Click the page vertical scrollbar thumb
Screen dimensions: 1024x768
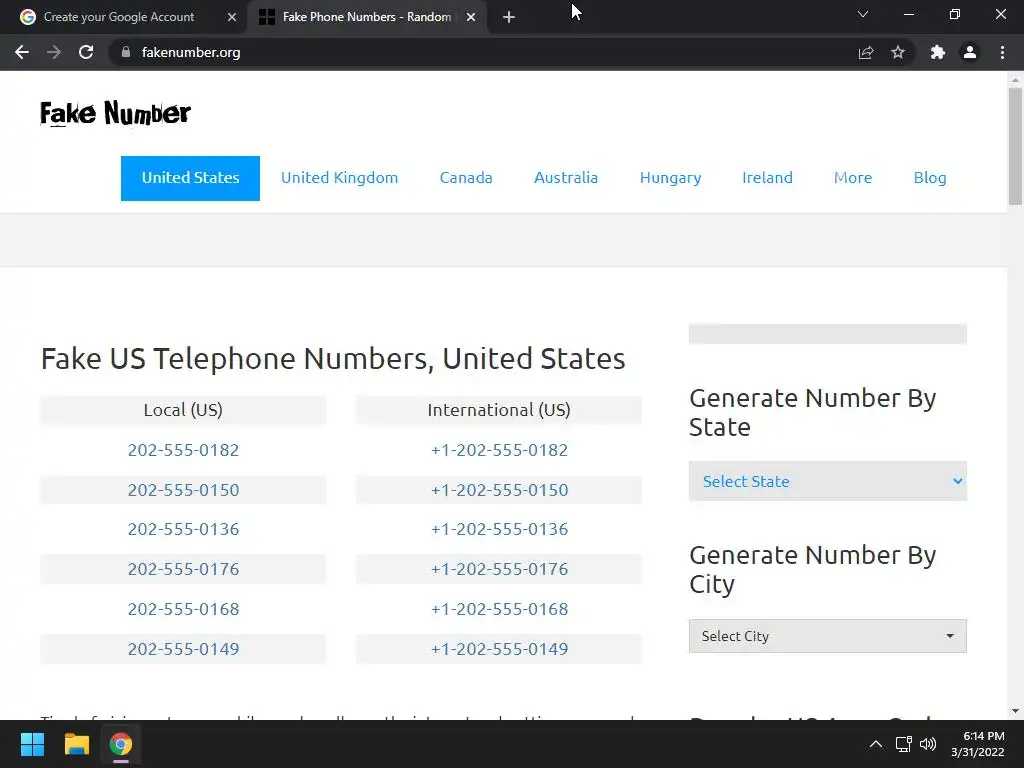1015,147
